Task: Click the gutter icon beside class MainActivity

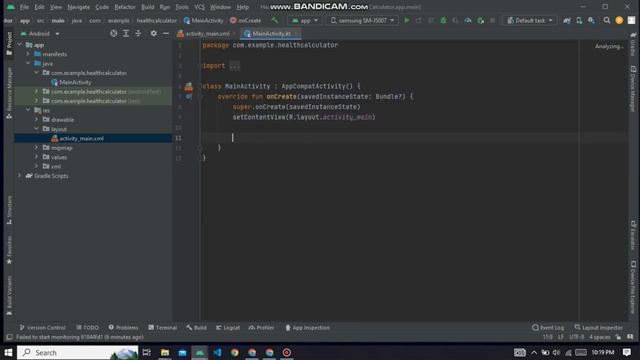Action: pos(189,87)
